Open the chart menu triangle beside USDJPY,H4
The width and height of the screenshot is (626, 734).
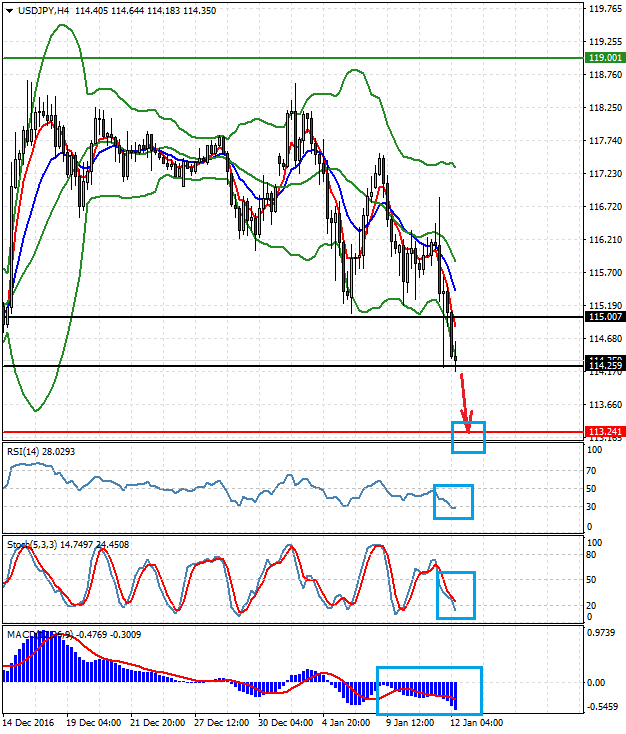(x=9, y=11)
